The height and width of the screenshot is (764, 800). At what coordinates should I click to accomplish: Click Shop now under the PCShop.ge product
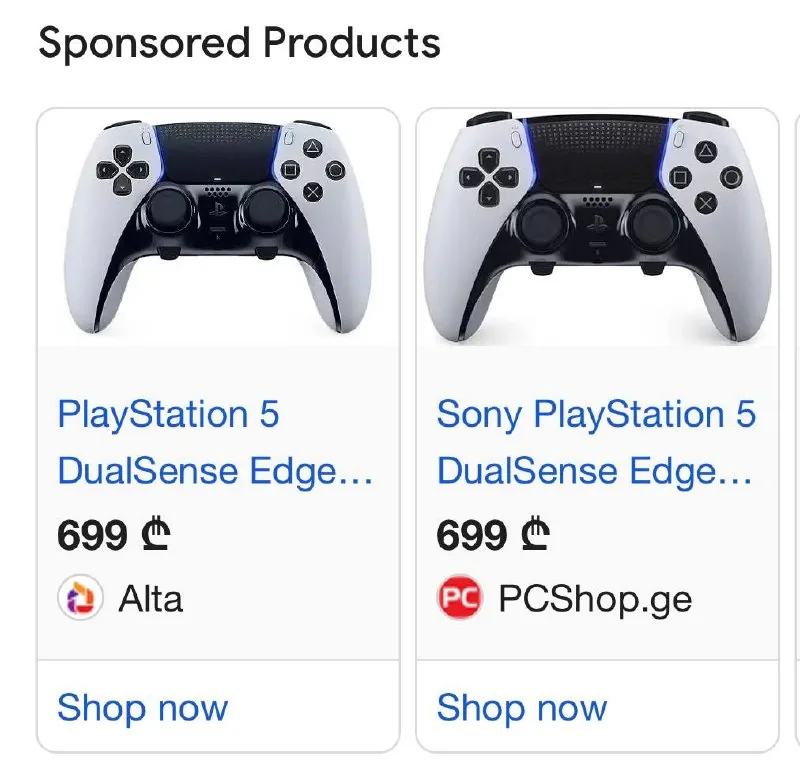pyautogui.click(x=522, y=708)
